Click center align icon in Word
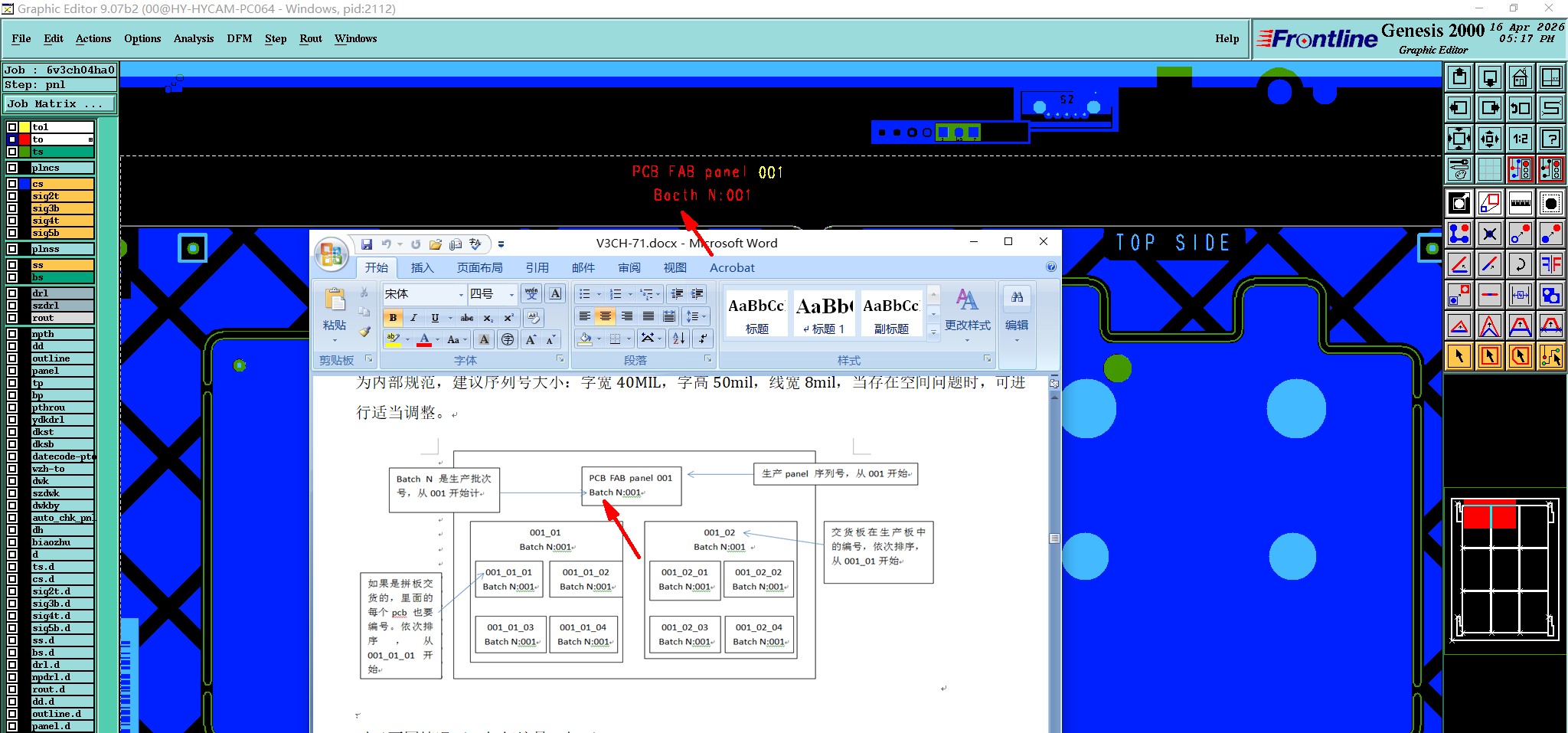 point(606,316)
